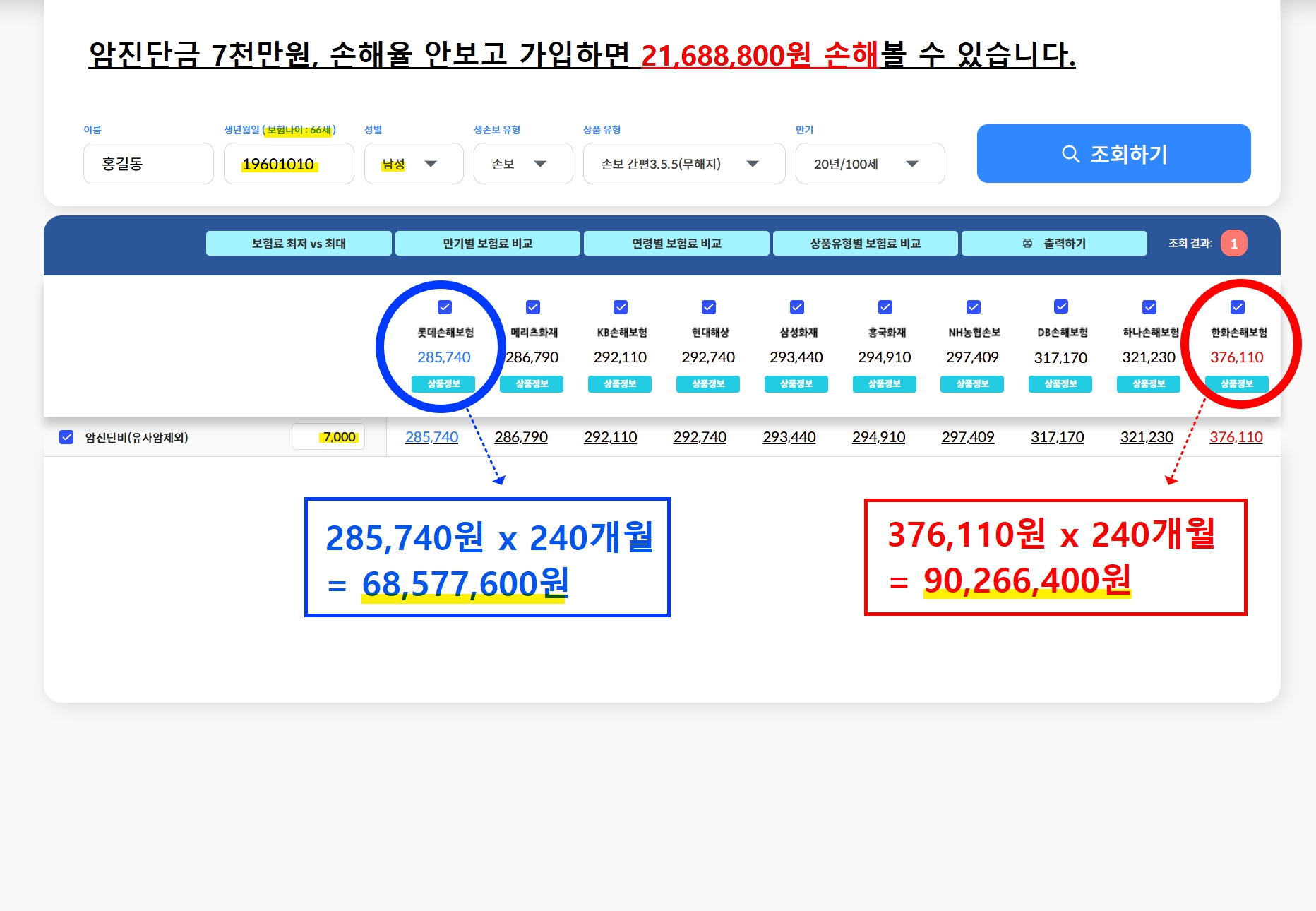Viewport: 1316px width, 911px height.
Task: Open the 만기 20년/100세 dropdown
Action: 870,164
